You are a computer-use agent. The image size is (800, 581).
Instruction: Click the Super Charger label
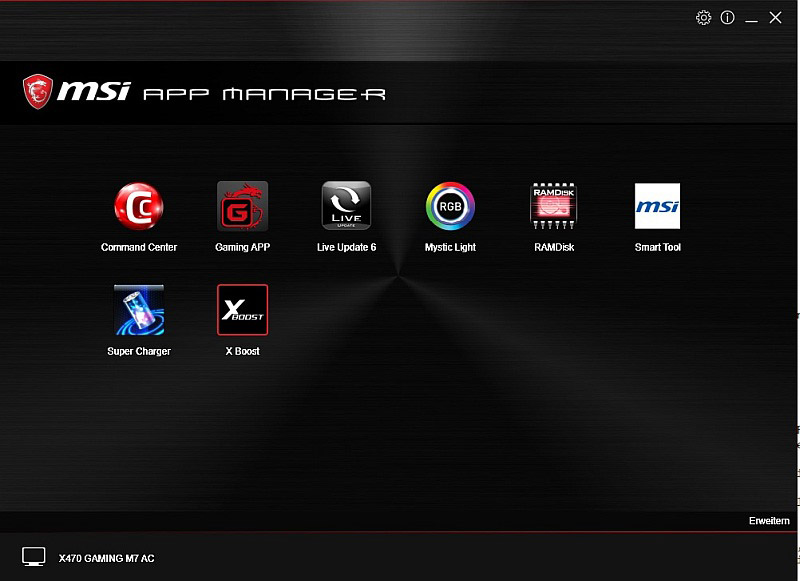click(x=139, y=351)
